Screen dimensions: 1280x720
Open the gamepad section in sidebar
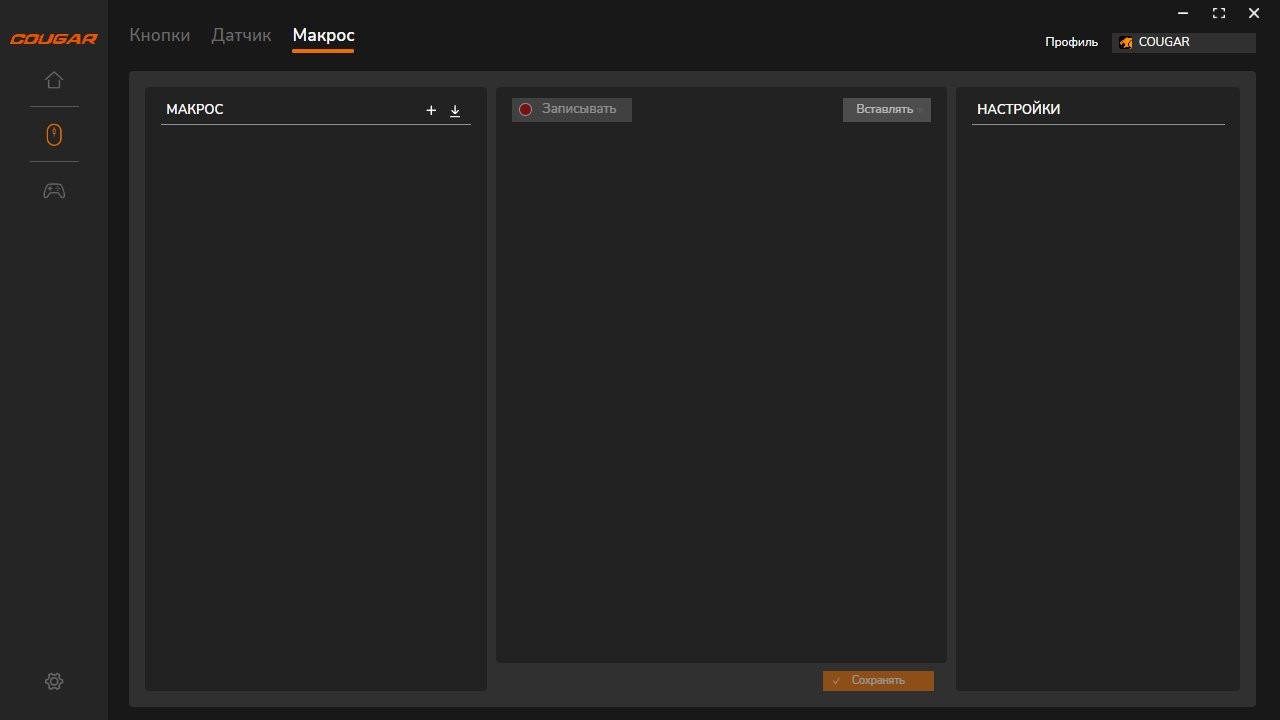tap(54, 190)
